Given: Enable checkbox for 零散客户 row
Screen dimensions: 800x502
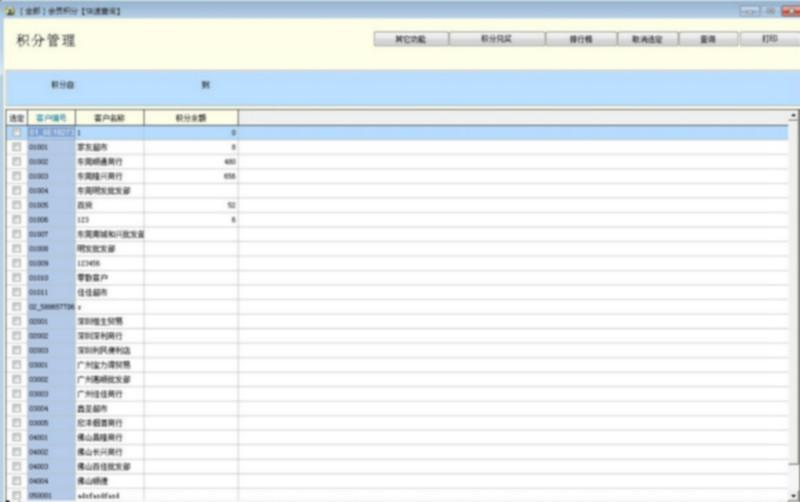Looking at the screenshot, I should click(x=16, y=277).
